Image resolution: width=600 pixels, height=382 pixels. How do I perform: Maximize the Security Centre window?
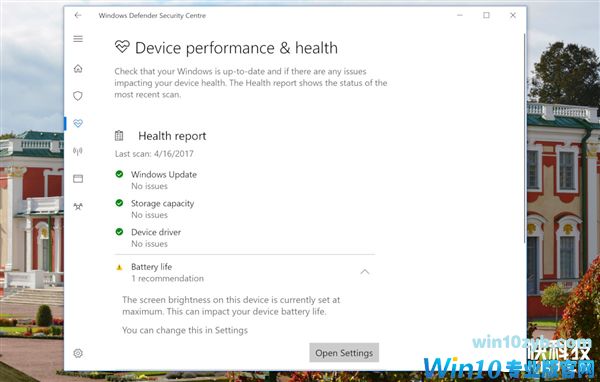(486, 15)
